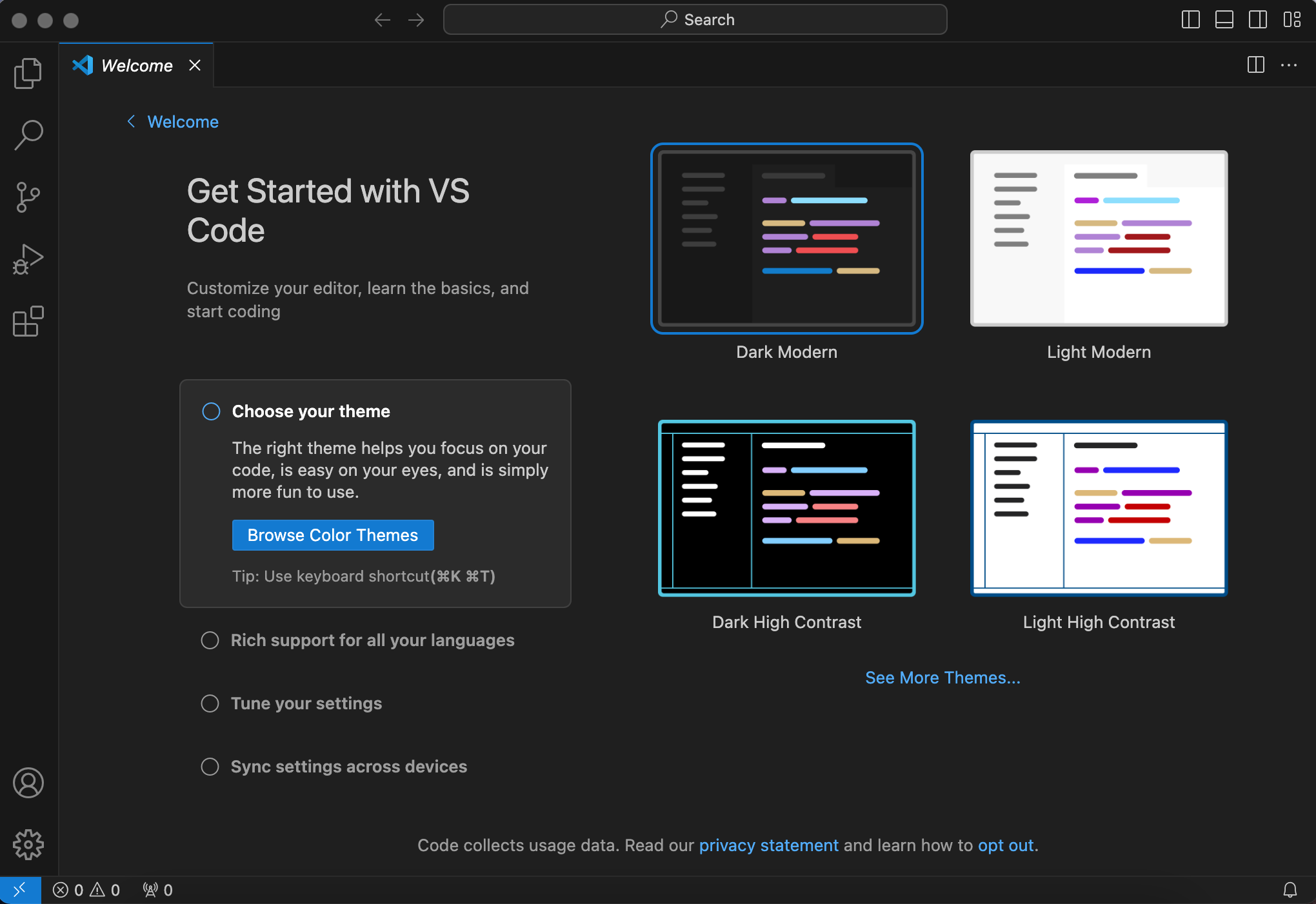
Task: Open the Accounts menu icon
Action: coord(28,783)
